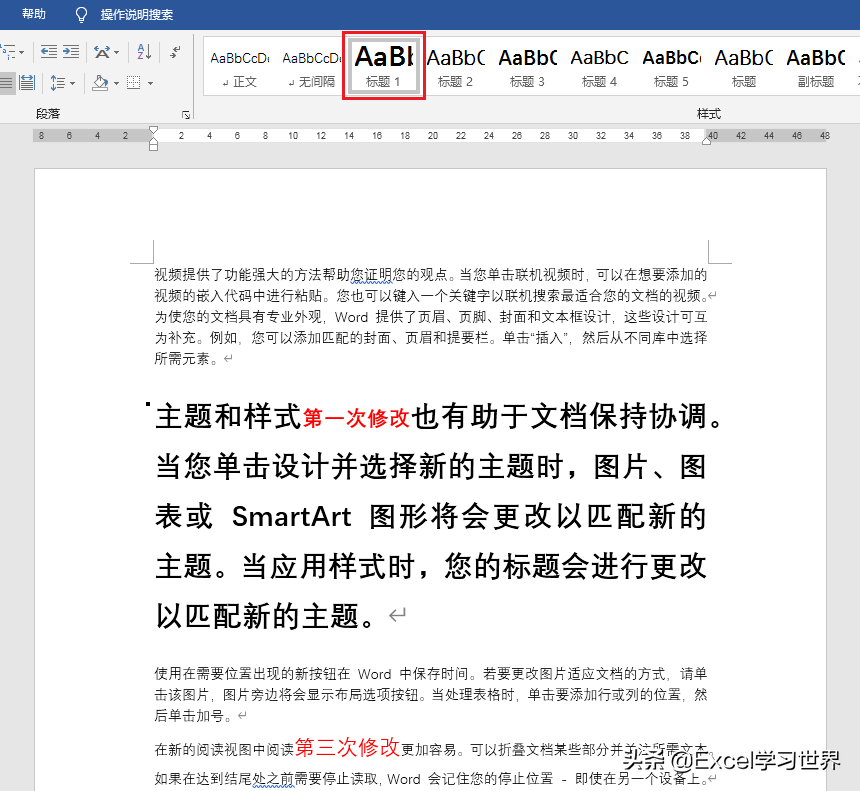Click the line spacing icon
This screenshot has height=791, width=860.
point(58,82)
